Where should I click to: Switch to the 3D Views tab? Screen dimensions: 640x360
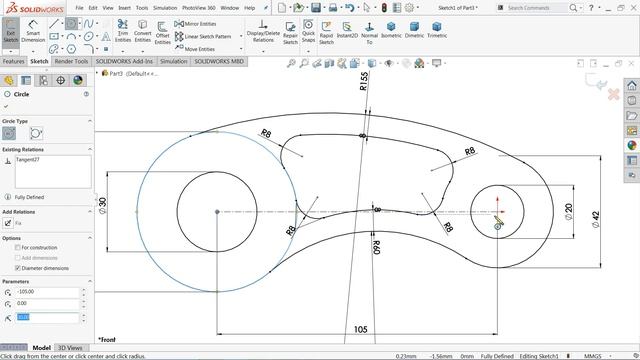point(70,348)
